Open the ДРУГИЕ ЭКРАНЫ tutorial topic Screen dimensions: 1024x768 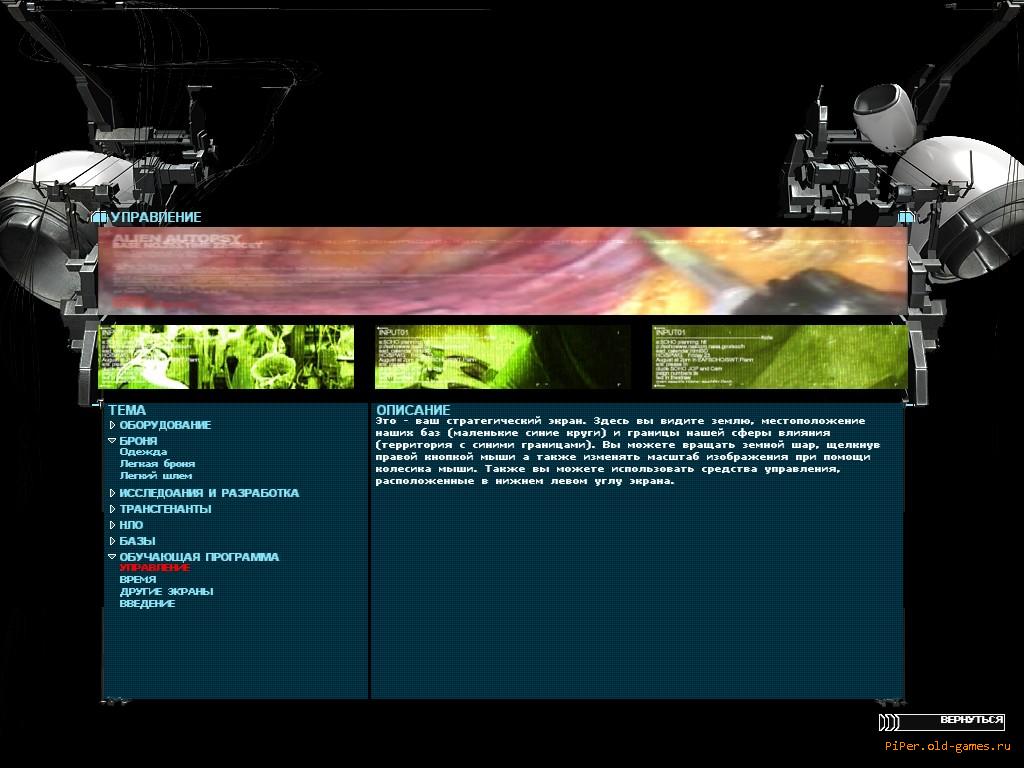pos(166,592)
